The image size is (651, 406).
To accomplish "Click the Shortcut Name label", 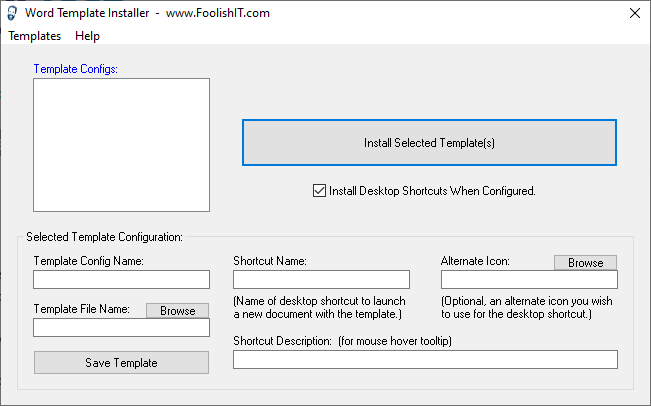I will pos(270,261).
